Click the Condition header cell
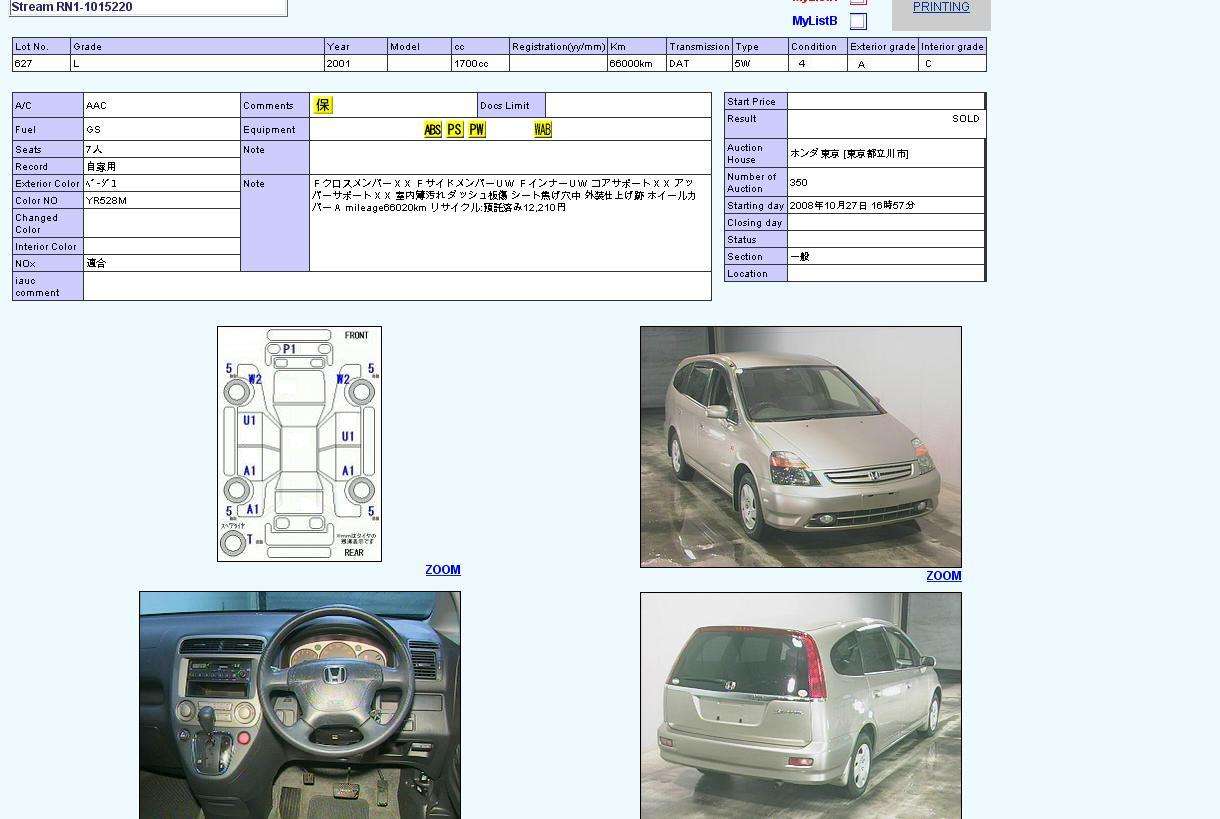 click(x=817, y=46)
